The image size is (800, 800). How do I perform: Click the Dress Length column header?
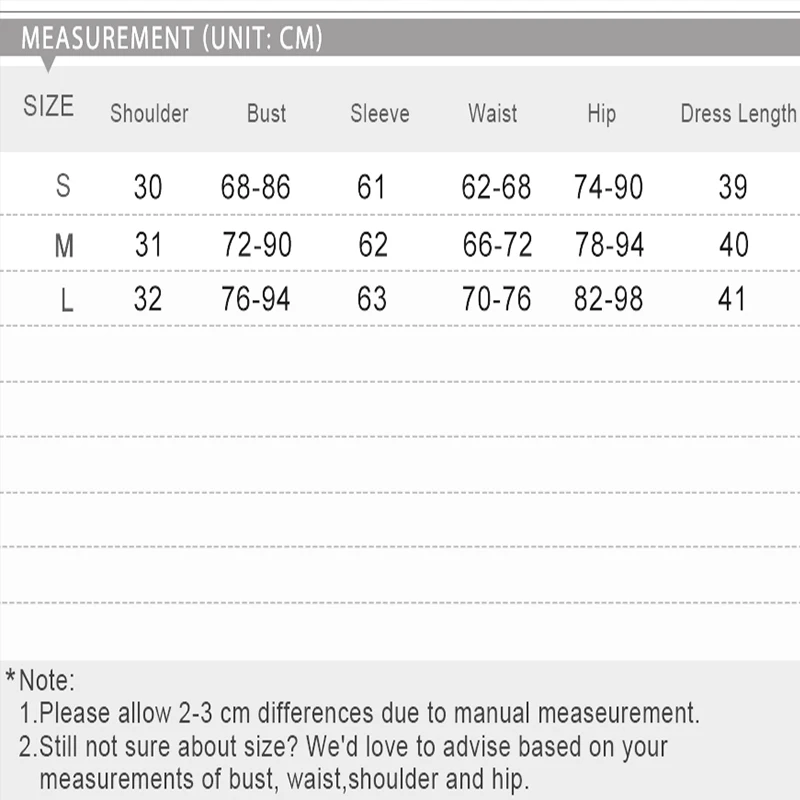point(738,114)
